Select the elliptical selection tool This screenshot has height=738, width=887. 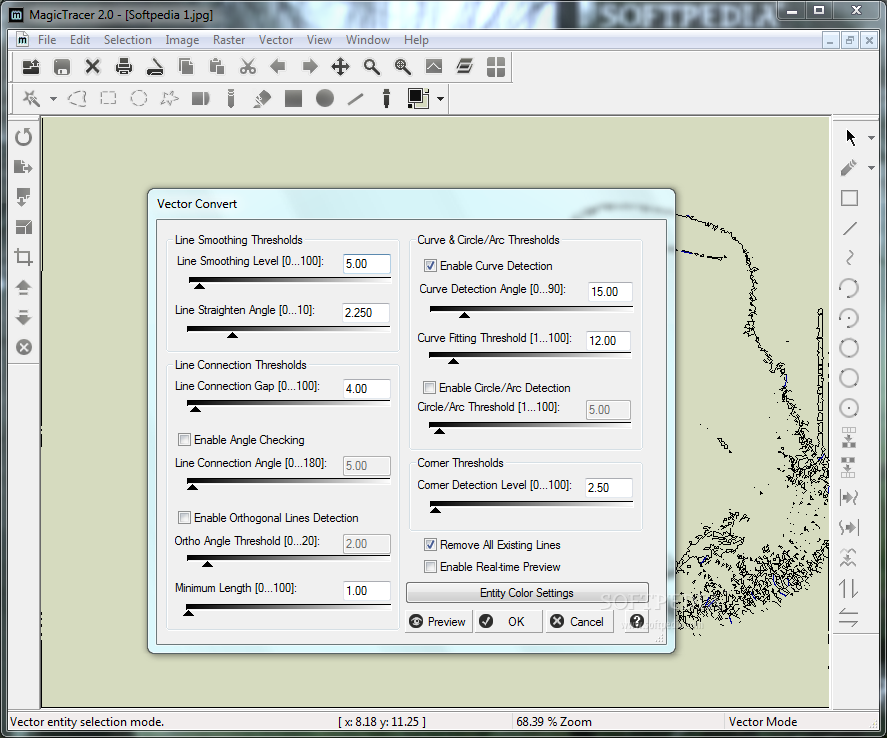pyautogui.click(x=139, y=98)
